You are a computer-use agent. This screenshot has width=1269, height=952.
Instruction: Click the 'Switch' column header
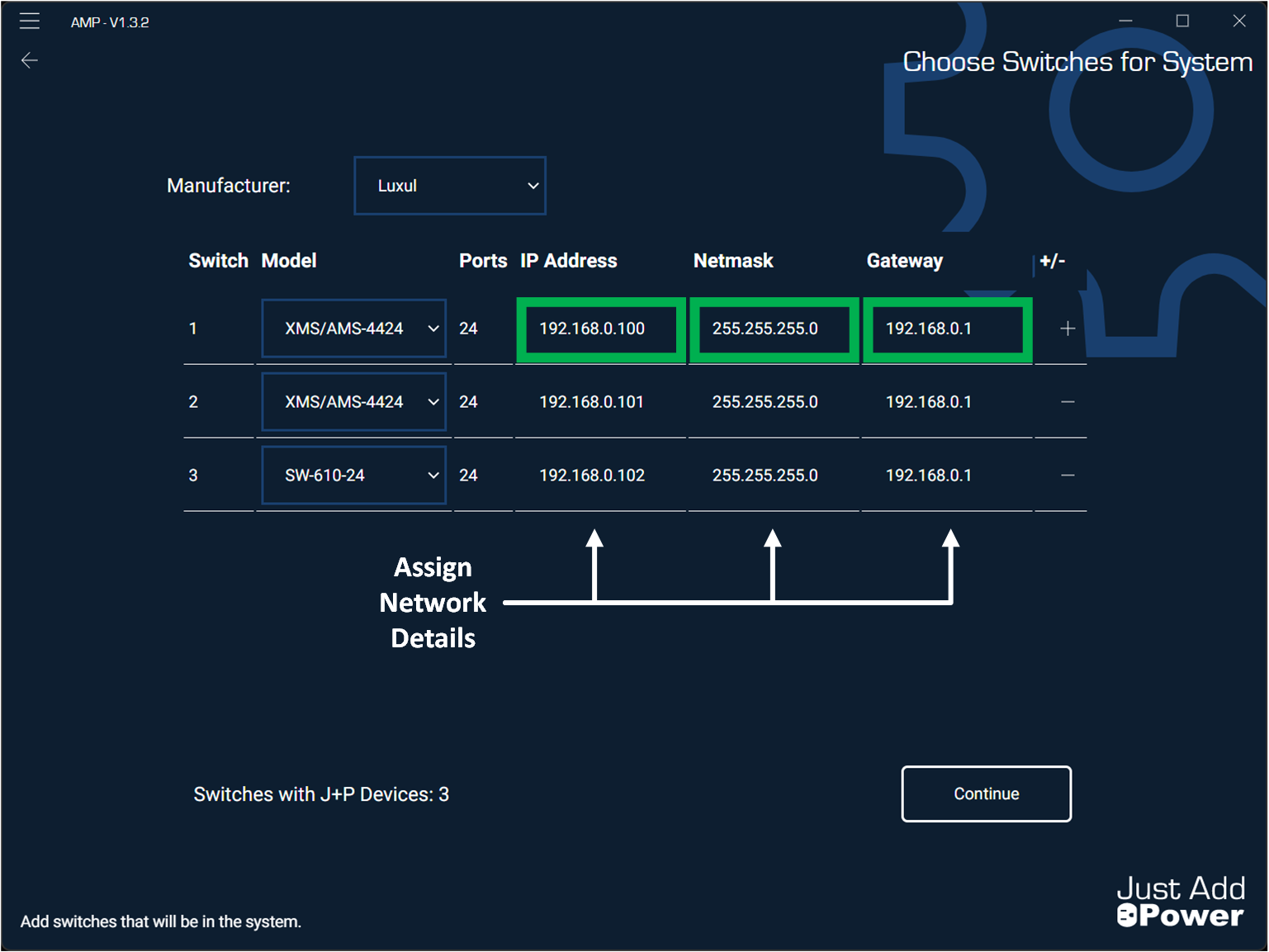(219, 261)
